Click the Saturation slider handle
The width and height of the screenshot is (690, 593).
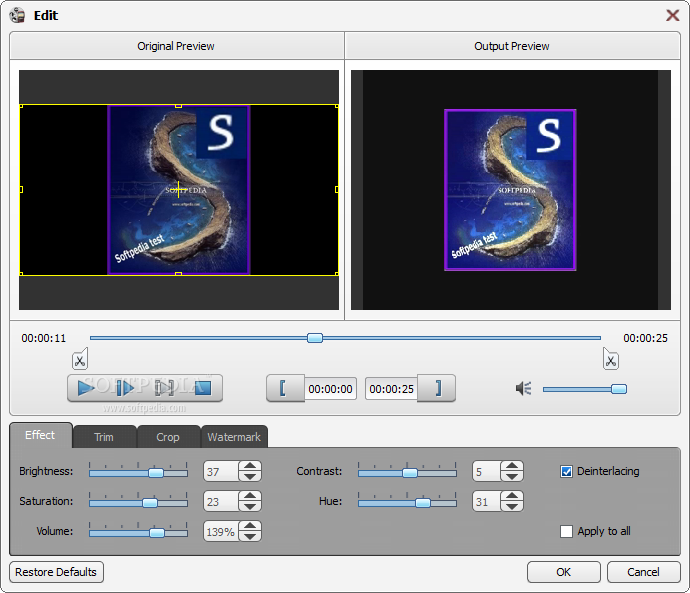pyautogui.click(x=150, y=503)
